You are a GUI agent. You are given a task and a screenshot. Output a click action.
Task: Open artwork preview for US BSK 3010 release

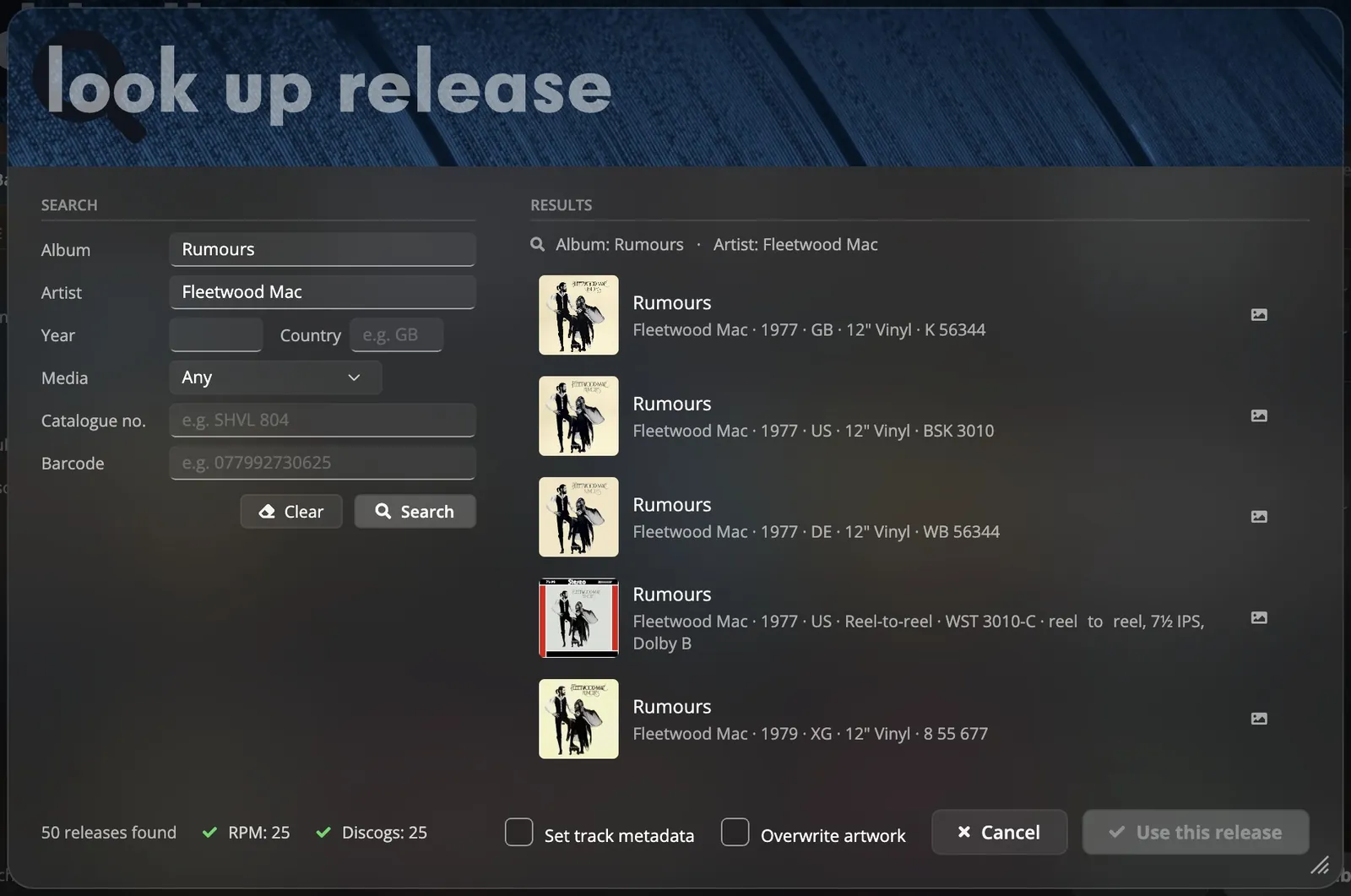click(1258, 415)
